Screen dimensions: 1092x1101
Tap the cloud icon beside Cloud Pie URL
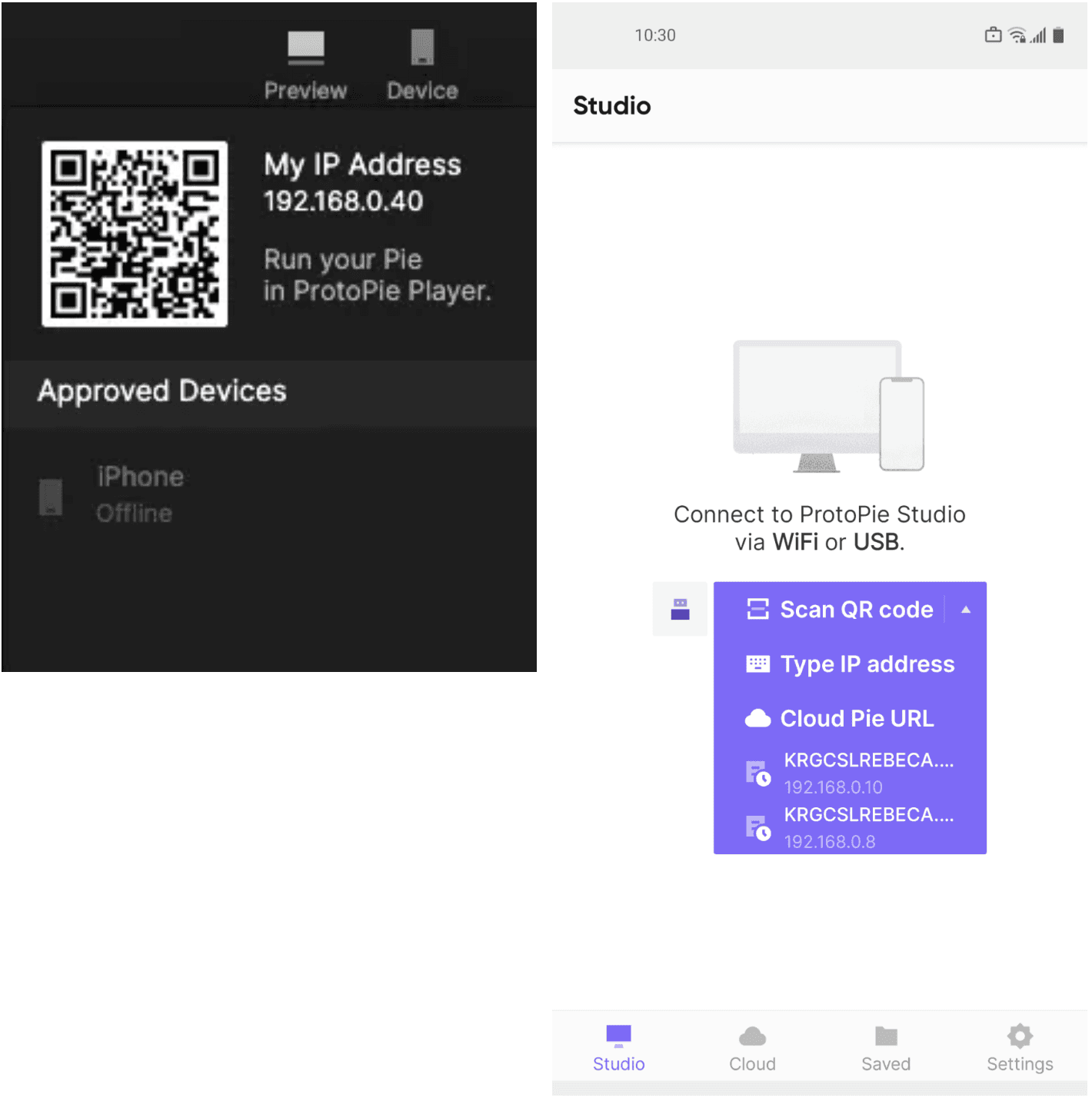click(x=757, y=718)
